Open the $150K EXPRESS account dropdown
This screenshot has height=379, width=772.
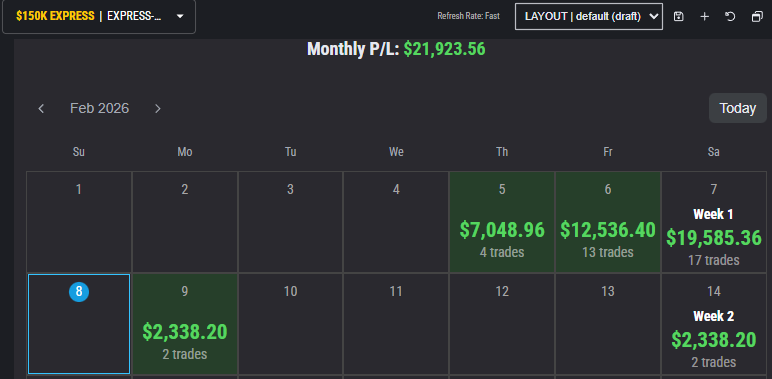[x=99, y=16]
